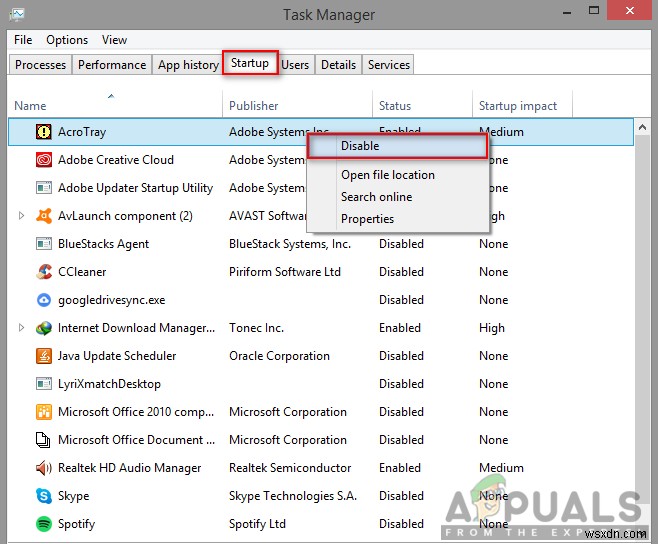Choose Open file location in context menu
Viewport: 658px width, 544px height.
point(388,175)
